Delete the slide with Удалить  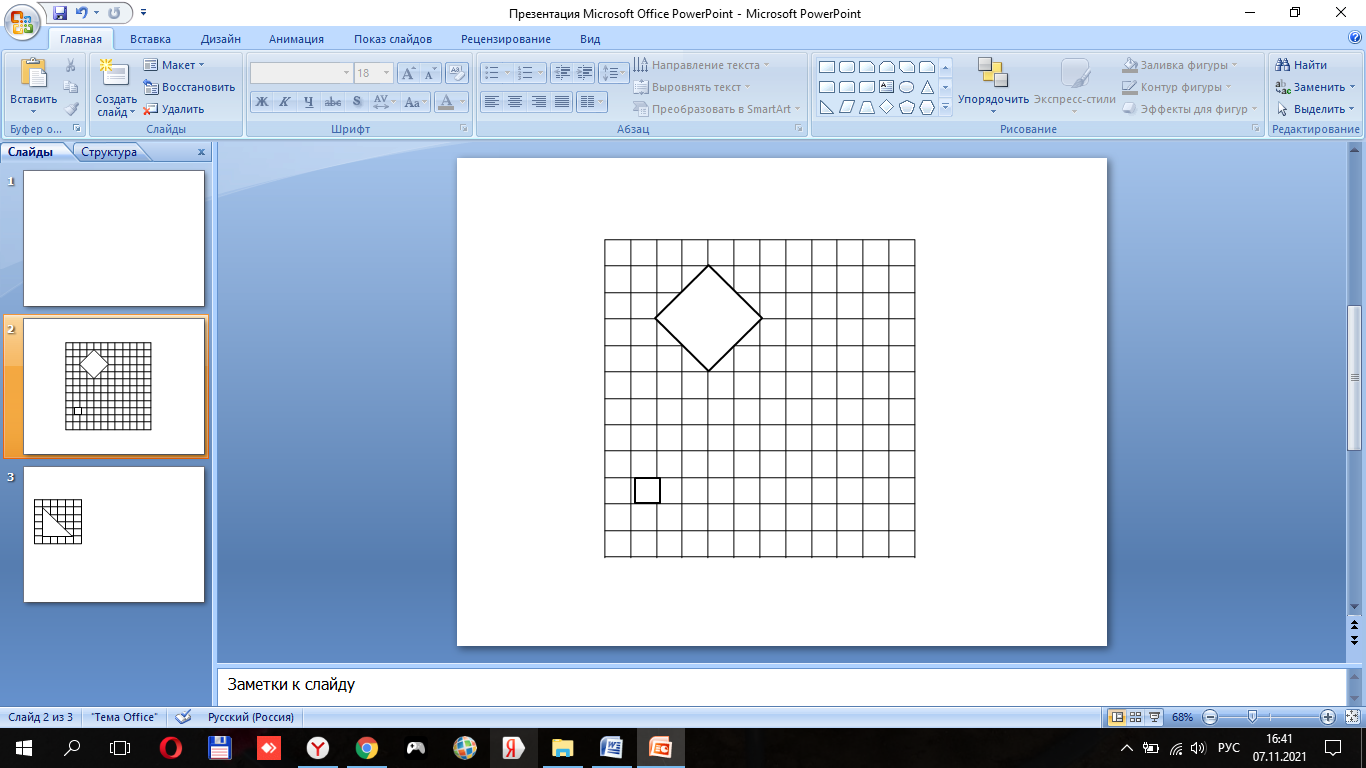[x=174, y=109]
